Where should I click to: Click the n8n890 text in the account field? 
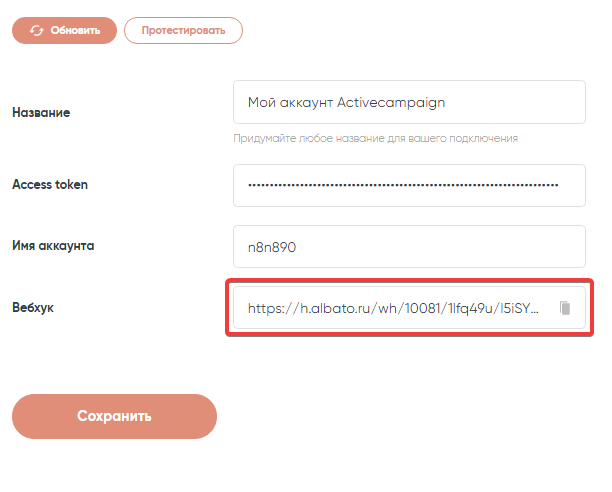272,247
